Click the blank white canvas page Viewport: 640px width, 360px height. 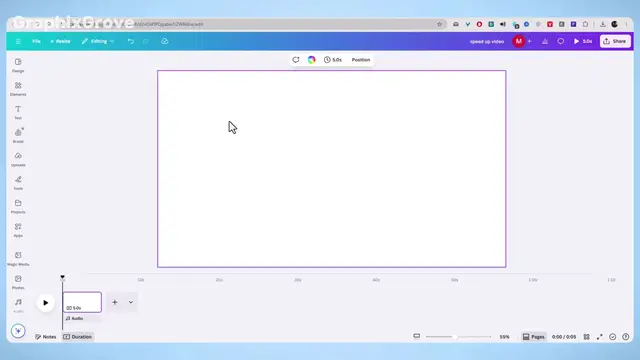coord(331,169)
